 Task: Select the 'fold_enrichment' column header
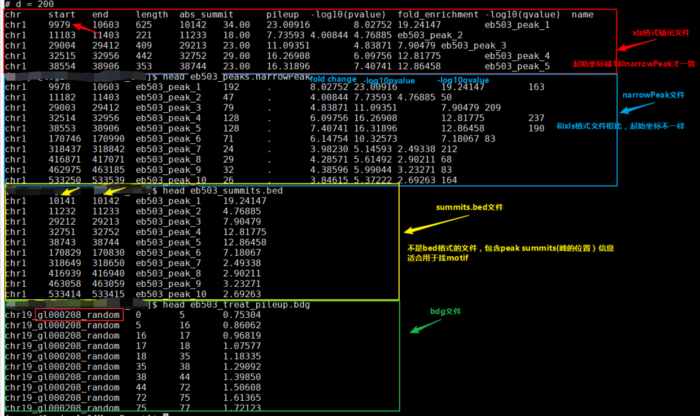438,15
